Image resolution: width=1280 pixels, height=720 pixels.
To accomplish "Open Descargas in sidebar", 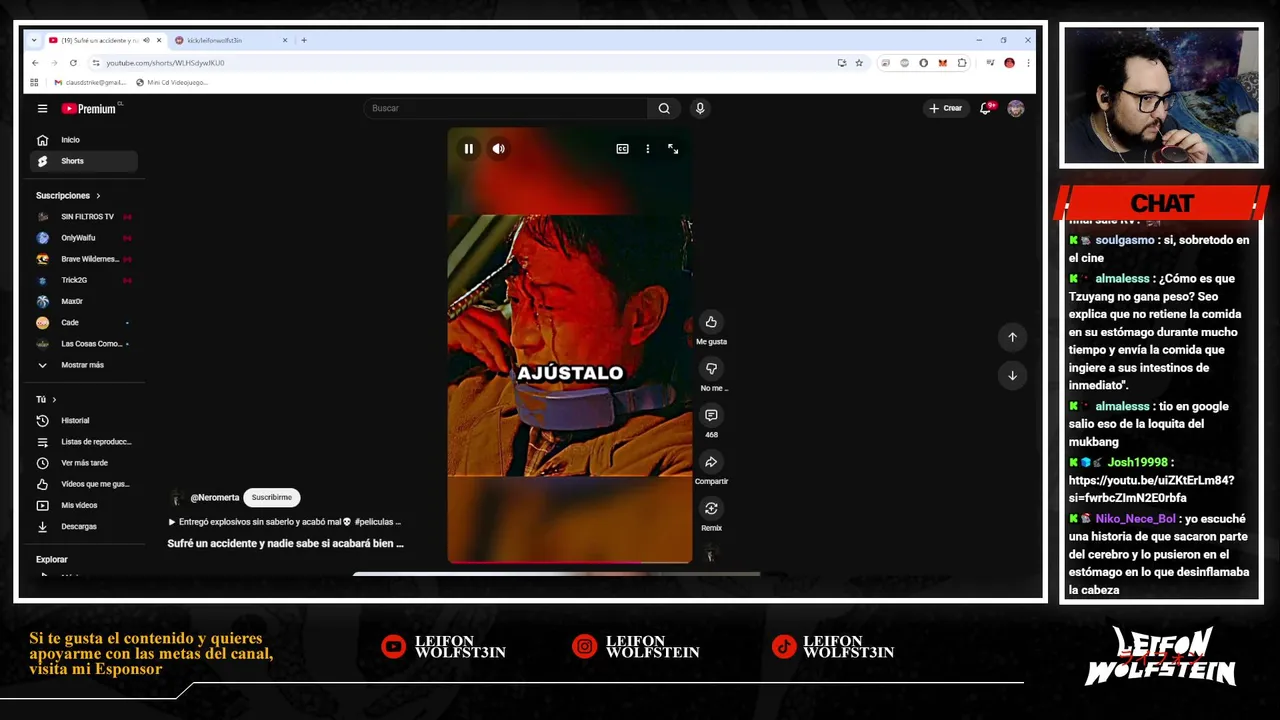I will (x=83, y=526).
